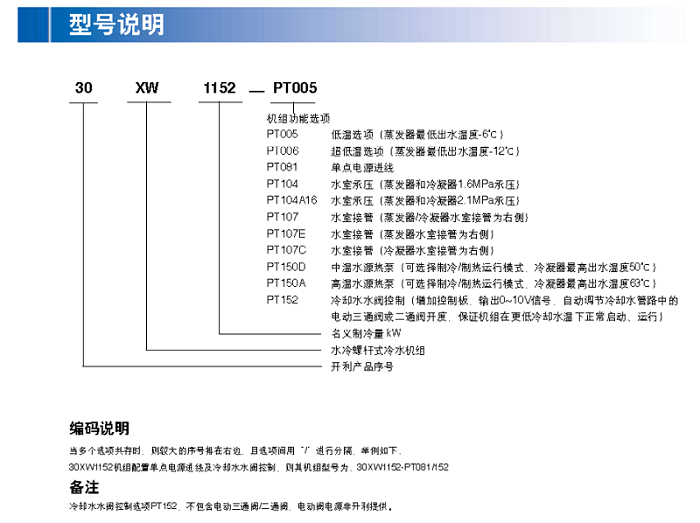This screenshot has width=700, height=523.
Task: Click the bold '30' model code segment
Action: click(83, 89)
